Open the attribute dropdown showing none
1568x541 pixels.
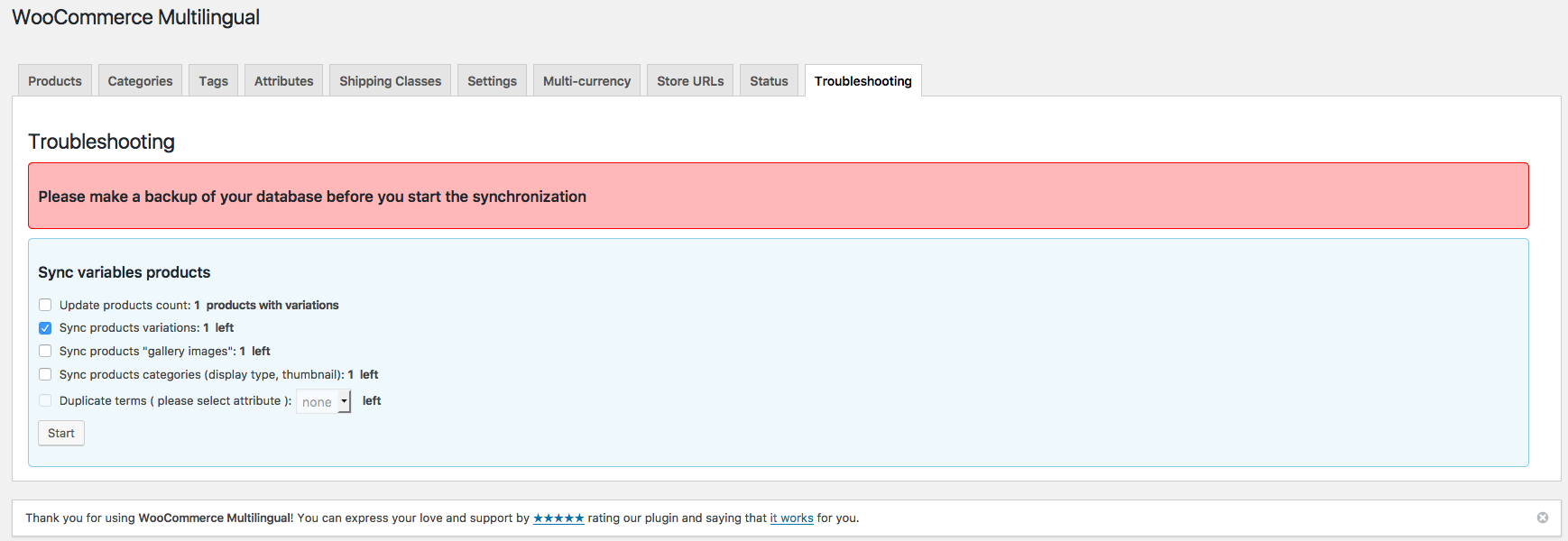324,402
